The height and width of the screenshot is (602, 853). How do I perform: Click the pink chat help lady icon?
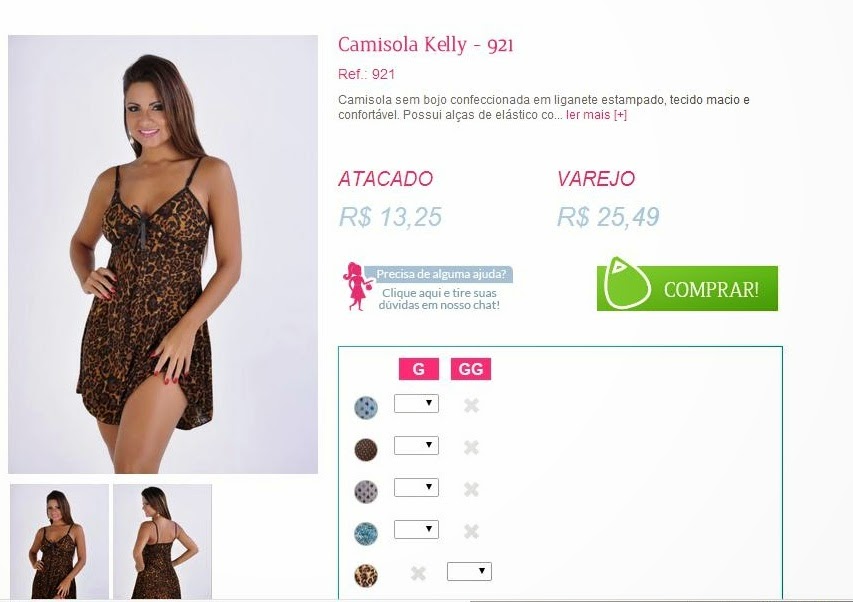click(x=357, y=287)
